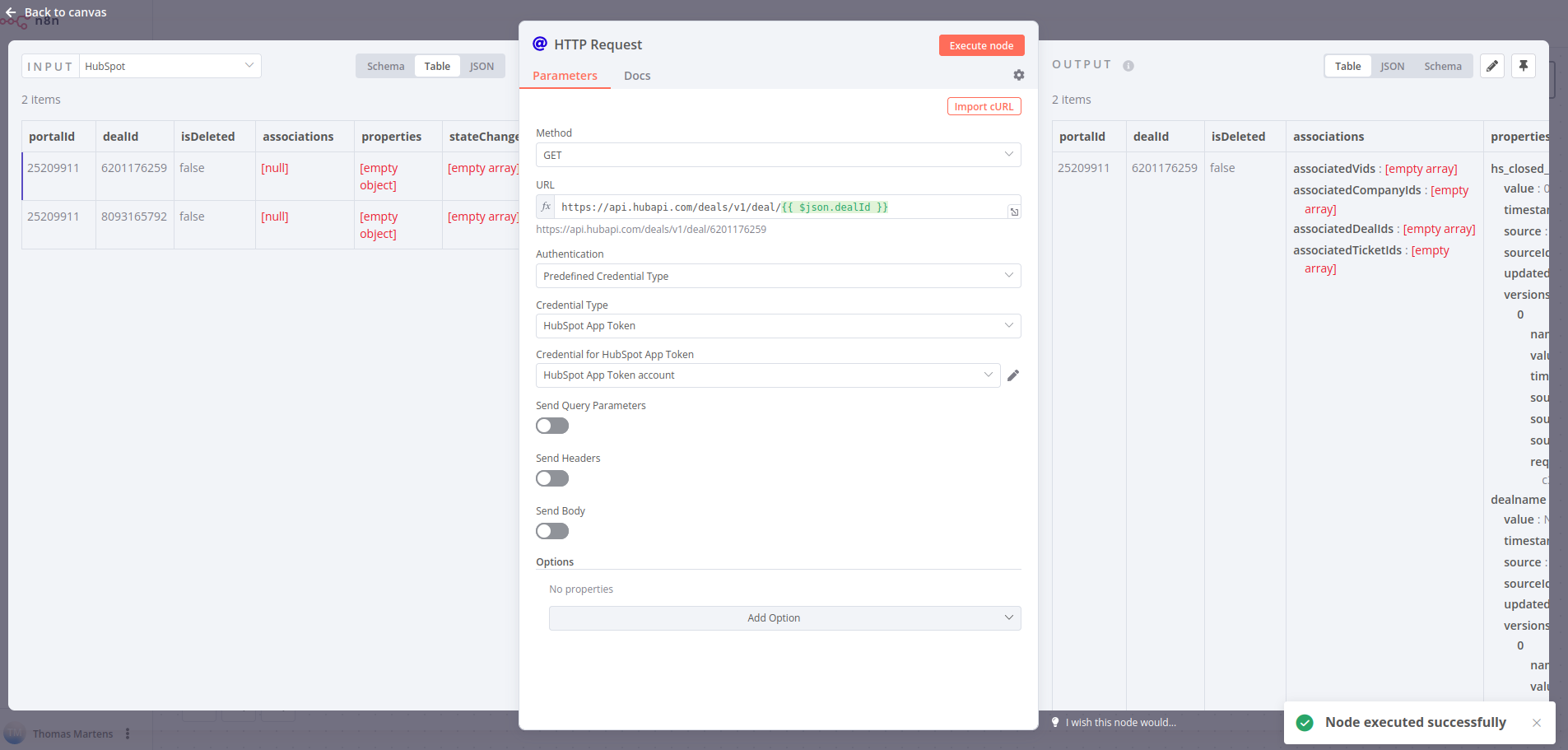Click the pencil icon to edit output
The height and width of the screenshot is (750, 1568).
pos(1492,66)
